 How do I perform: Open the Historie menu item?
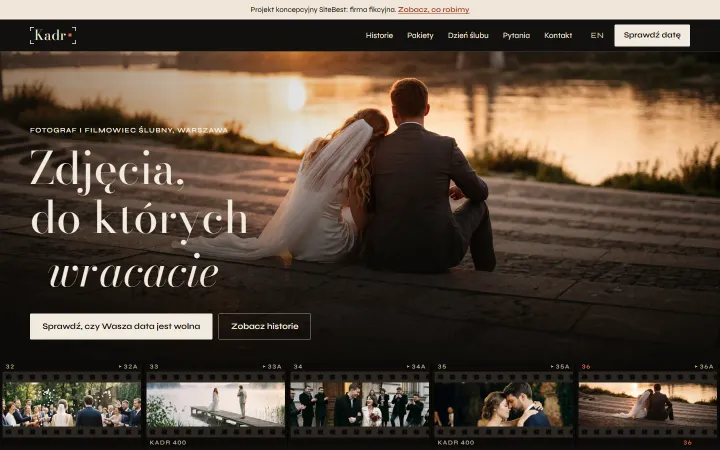tap(379, 35)
